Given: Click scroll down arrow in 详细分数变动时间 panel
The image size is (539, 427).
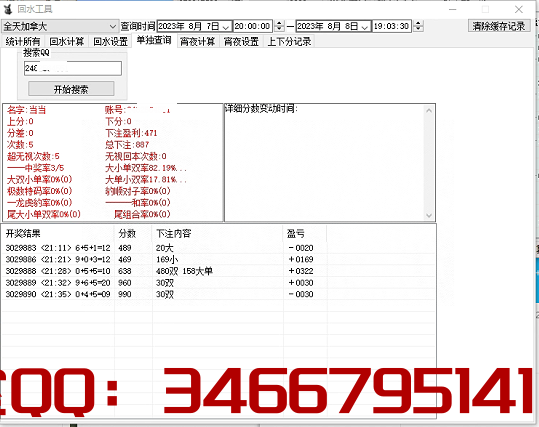Looking at the screenshot, I should (429, 215).
